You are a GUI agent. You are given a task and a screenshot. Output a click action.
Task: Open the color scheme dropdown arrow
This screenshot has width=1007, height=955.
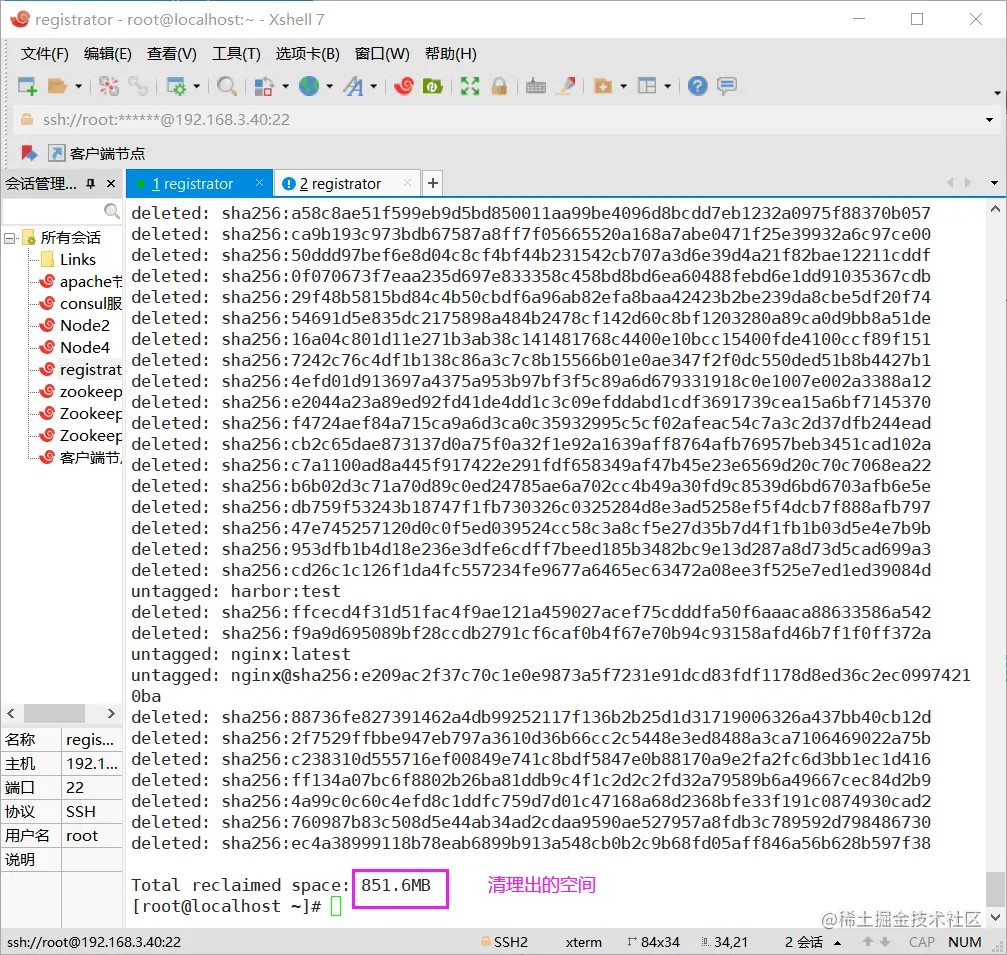click(x=285, y=86)
